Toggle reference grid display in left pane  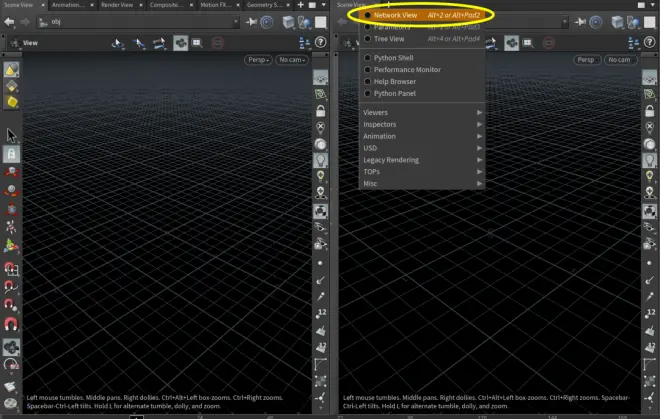pos(321,77)
